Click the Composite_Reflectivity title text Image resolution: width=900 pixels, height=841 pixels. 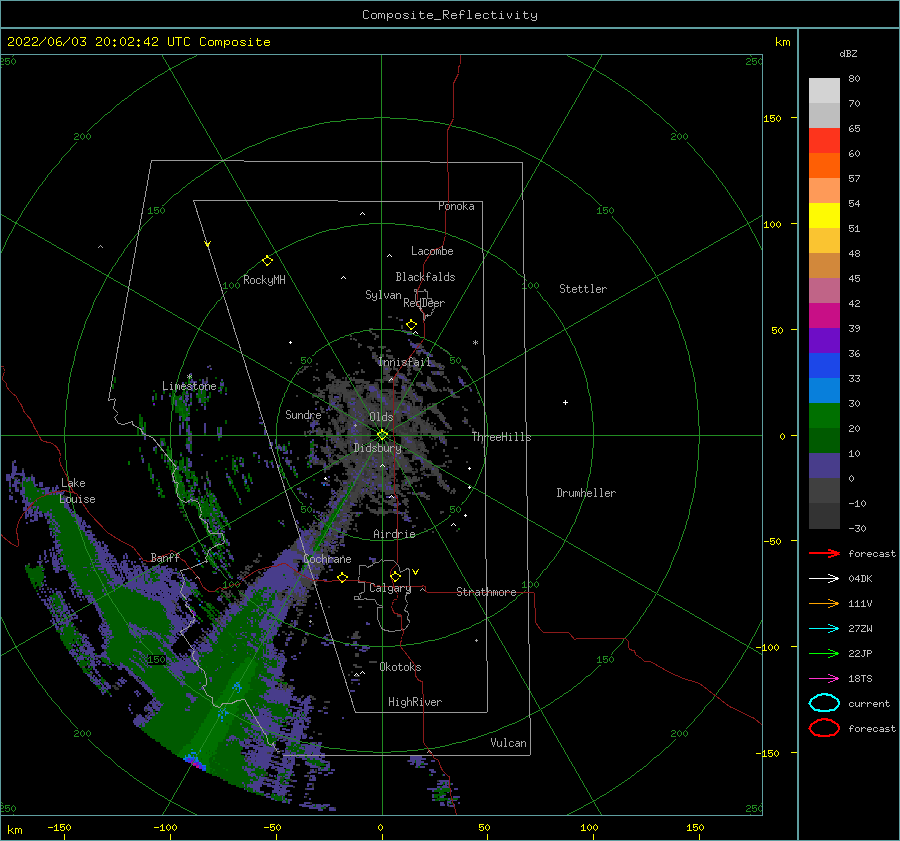(449, 15)
